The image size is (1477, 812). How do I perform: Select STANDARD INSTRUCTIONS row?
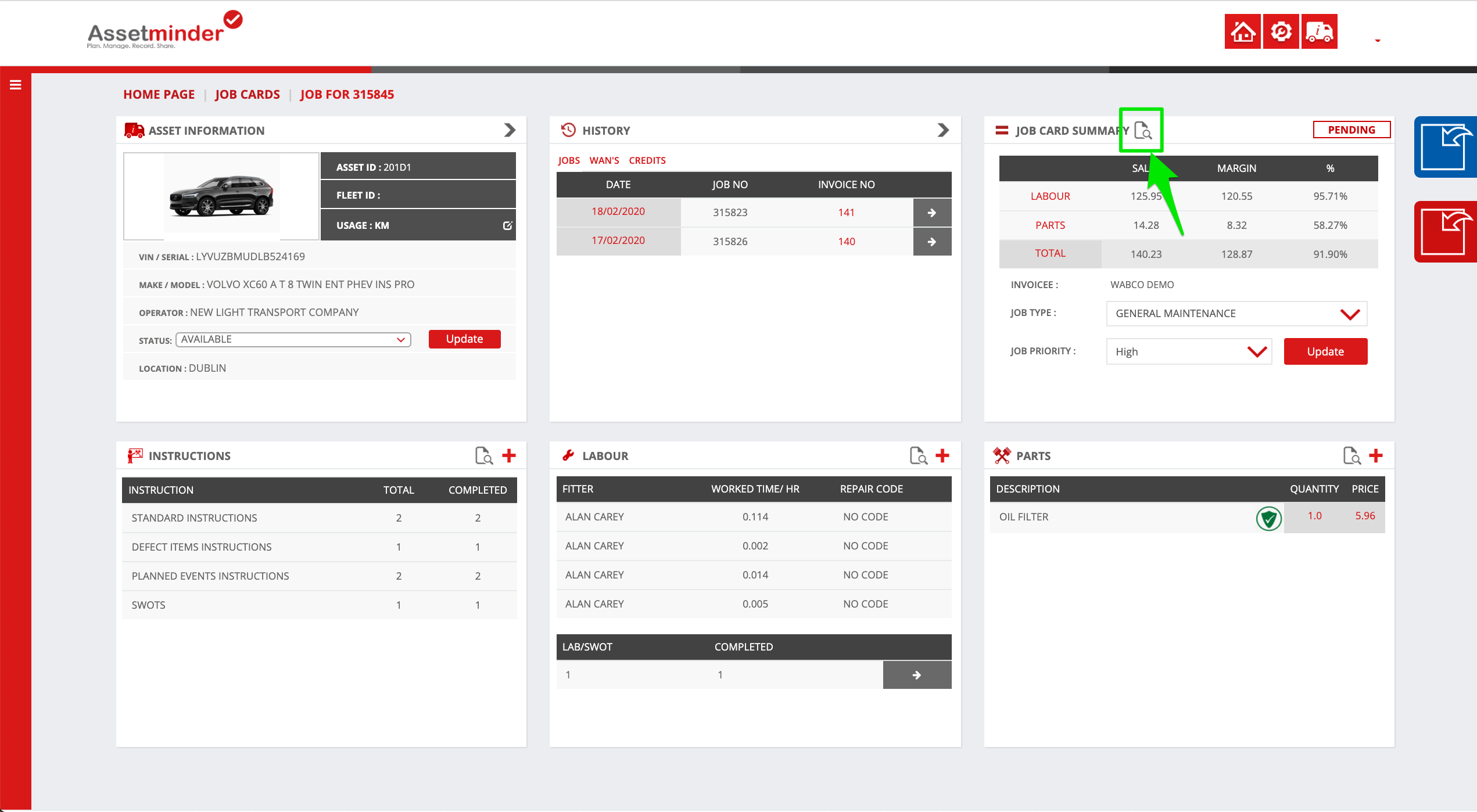(320, 518)
